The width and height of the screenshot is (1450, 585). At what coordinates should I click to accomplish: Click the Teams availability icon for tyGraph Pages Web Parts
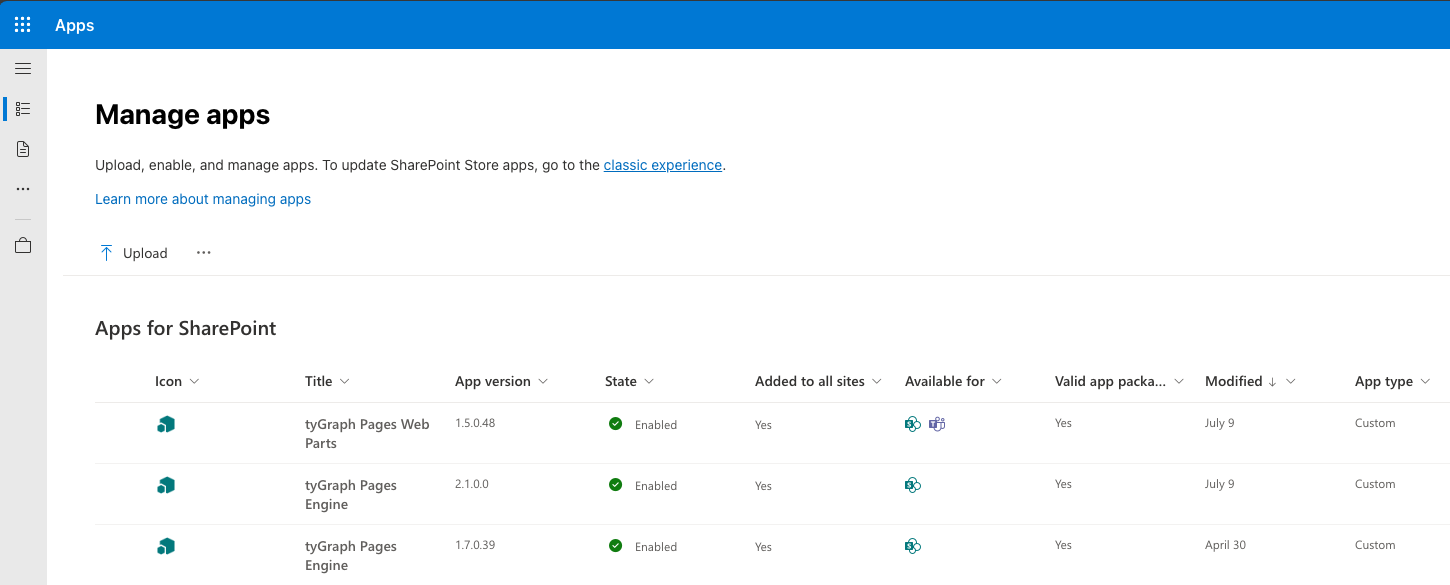coord(937,424)
